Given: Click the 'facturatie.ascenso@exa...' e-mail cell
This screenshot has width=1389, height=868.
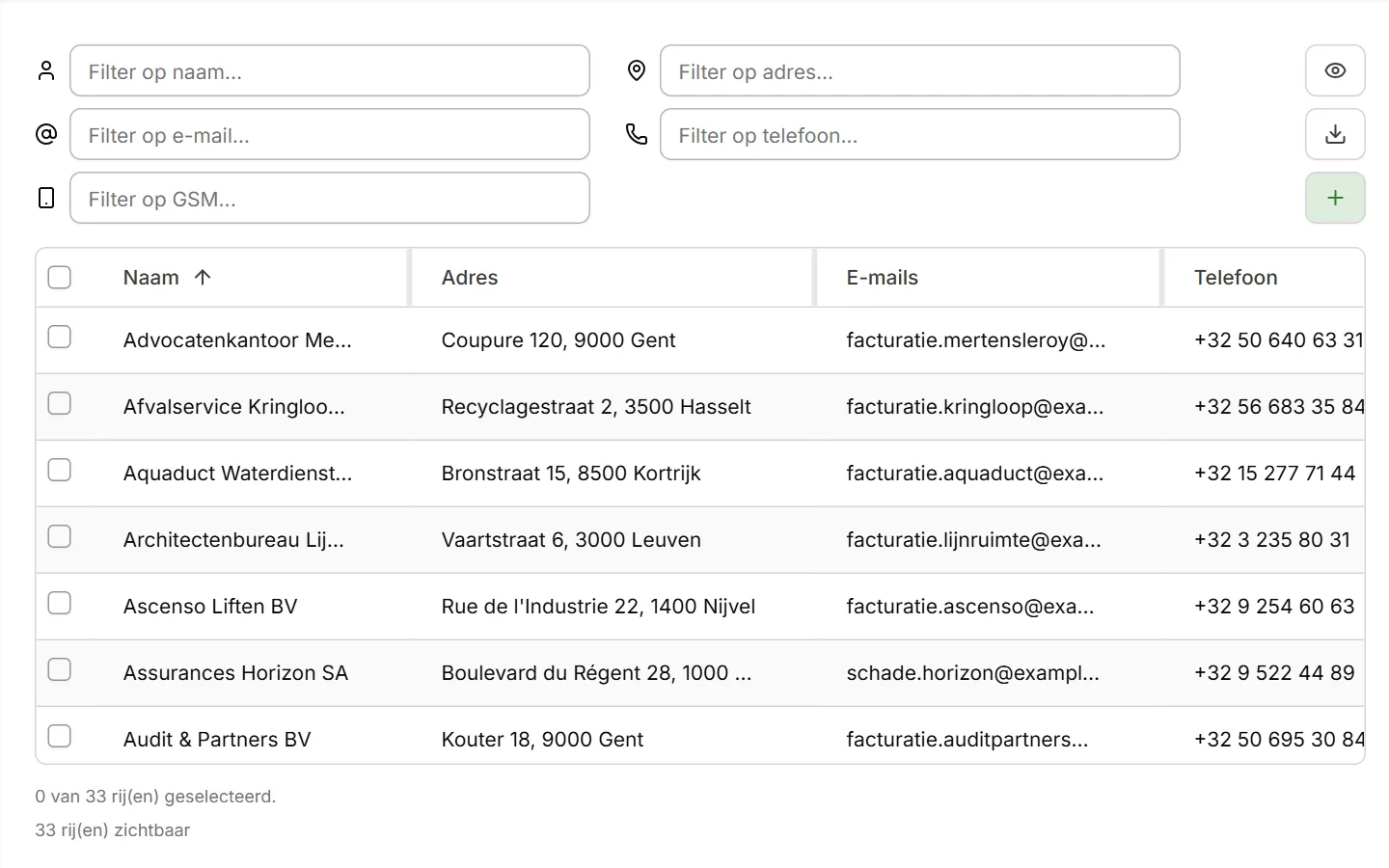Looking at the screenshot, I should pos(970,607).
